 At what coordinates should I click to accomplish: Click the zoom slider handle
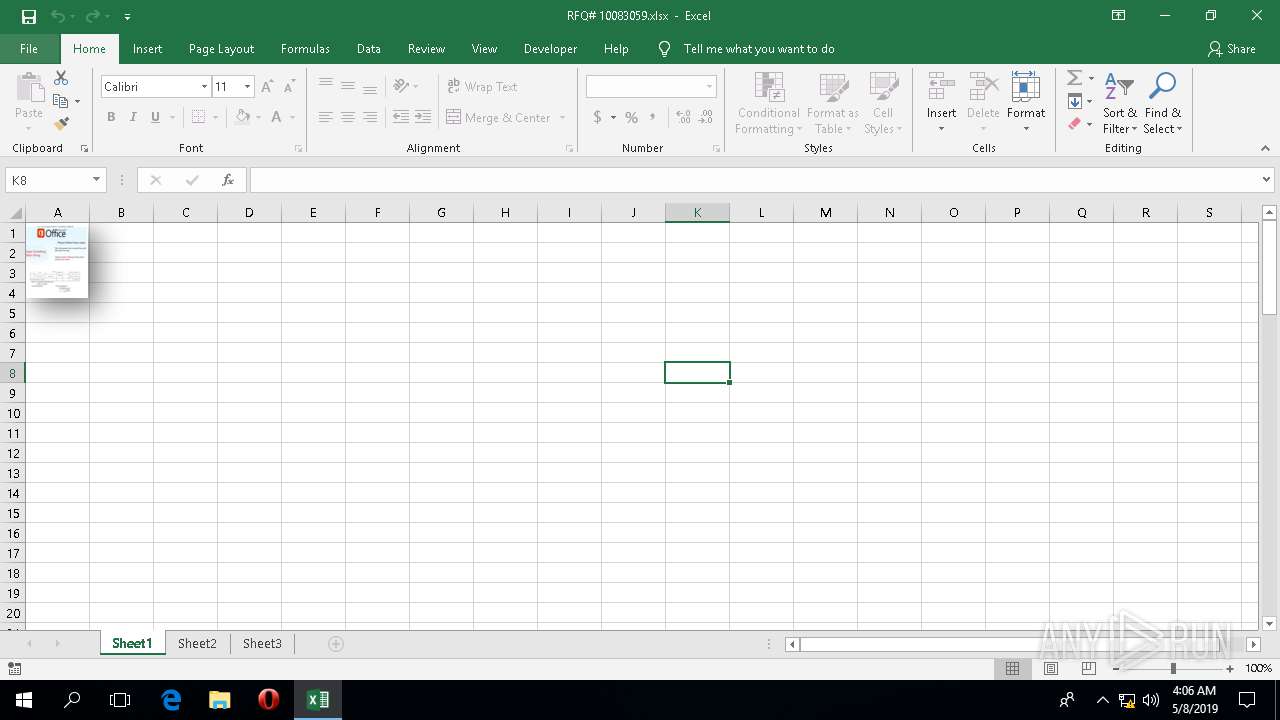pyautogui.click(x=1173, y=668)
